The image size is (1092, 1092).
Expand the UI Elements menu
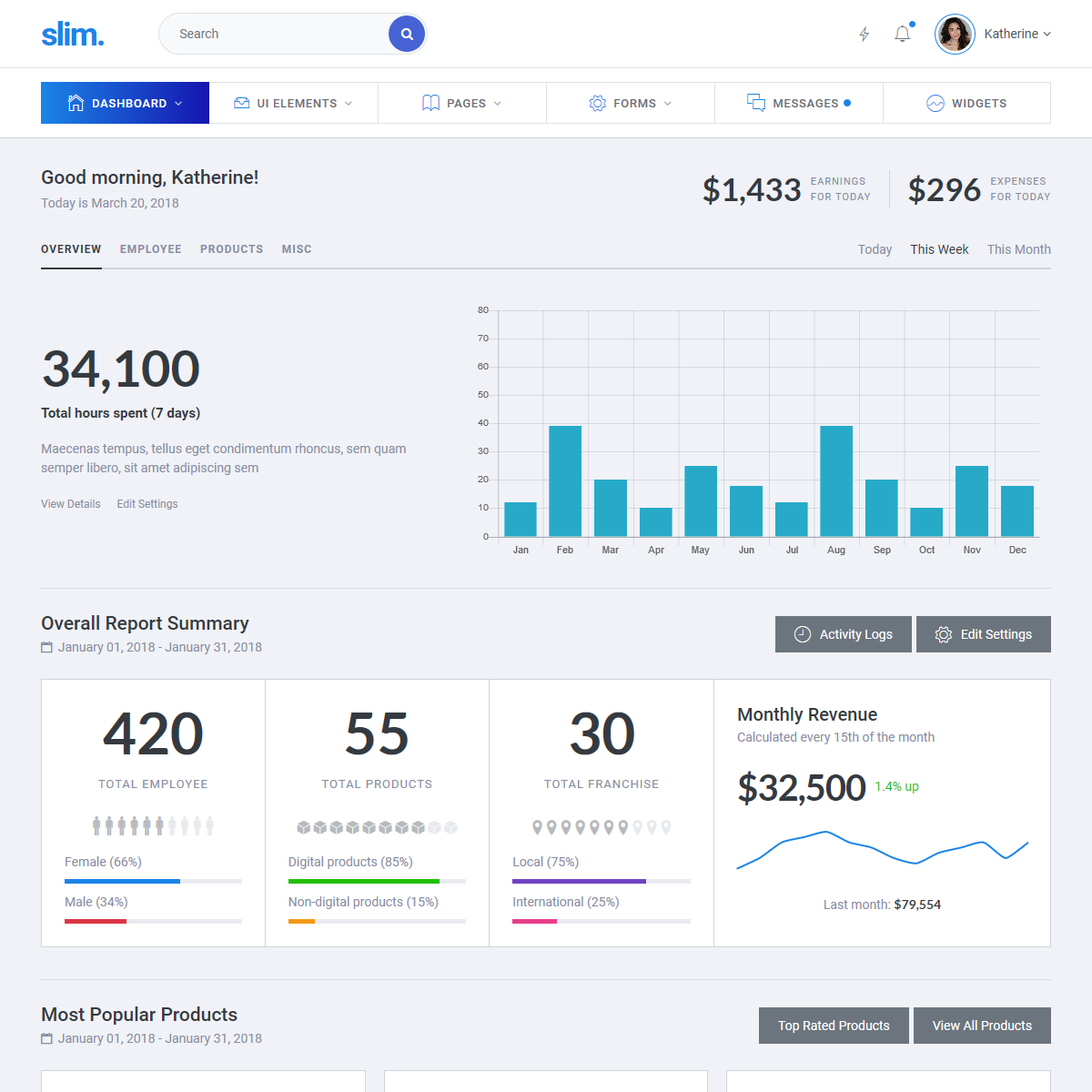click(293, 103)
